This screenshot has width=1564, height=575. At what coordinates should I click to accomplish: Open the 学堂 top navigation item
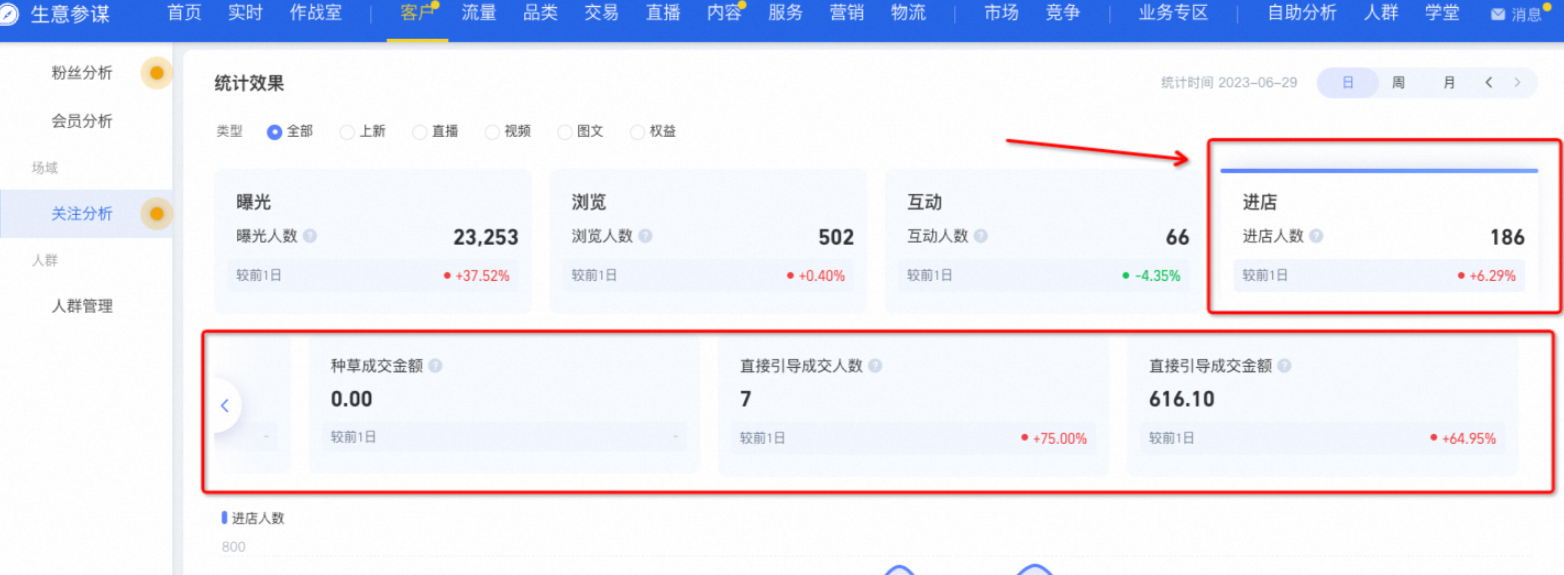1441,14
